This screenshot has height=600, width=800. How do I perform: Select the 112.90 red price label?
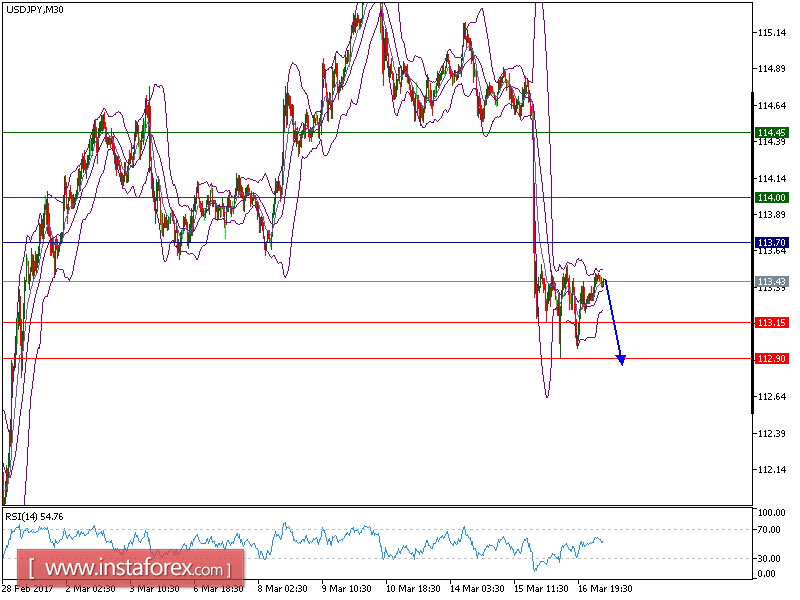(771, 359)
